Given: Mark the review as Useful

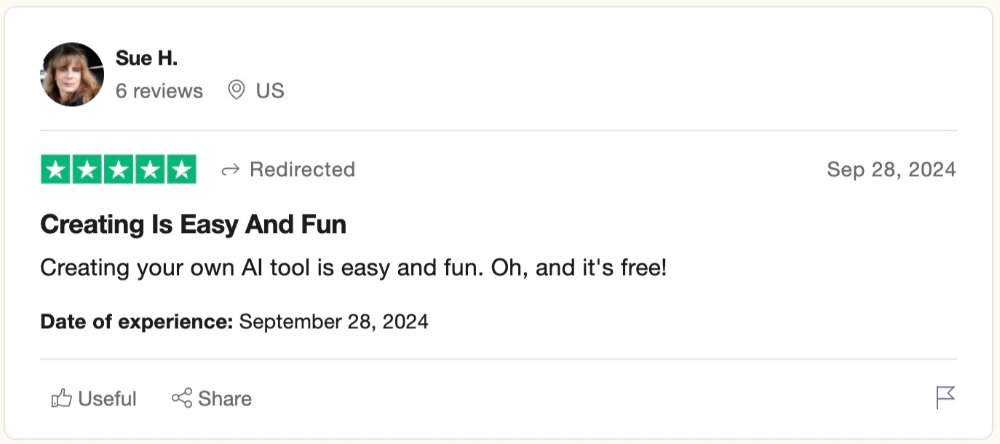Looking at the screenshot, I should coord(107,399).
